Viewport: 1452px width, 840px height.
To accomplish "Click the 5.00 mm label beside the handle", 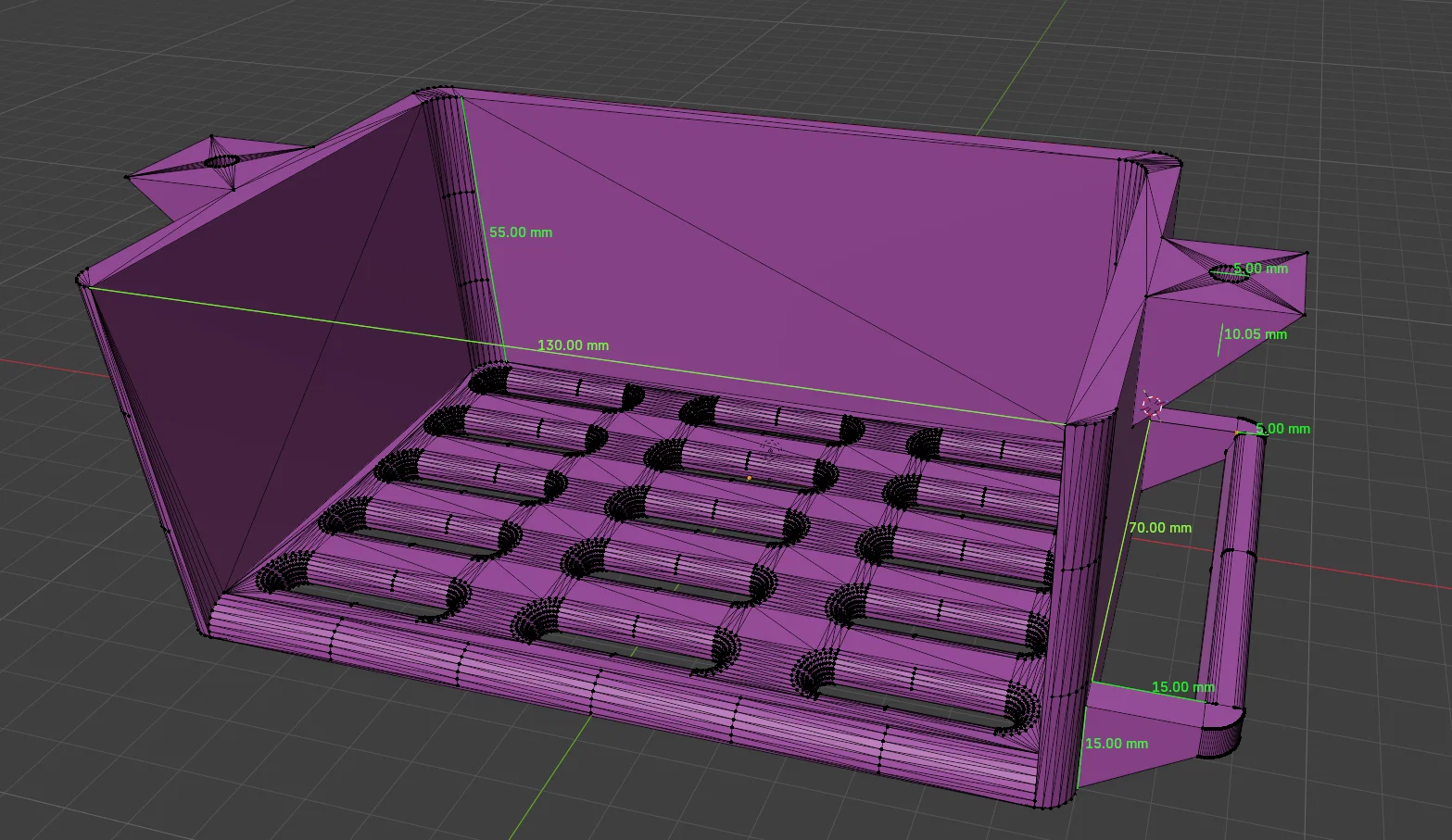I will (1282, 429).
